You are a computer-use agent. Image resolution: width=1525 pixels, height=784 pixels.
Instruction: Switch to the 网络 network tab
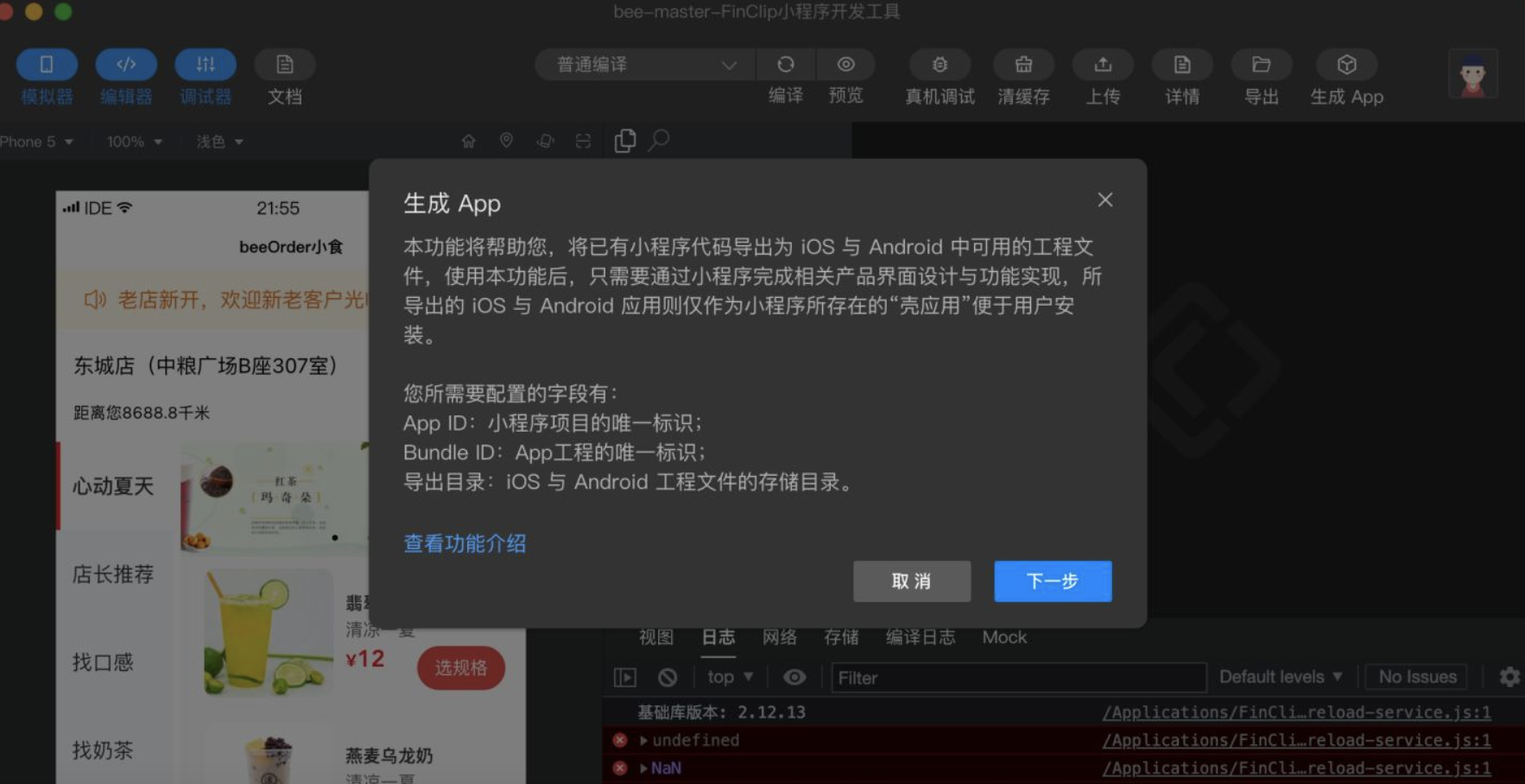(x=779, y=637)
